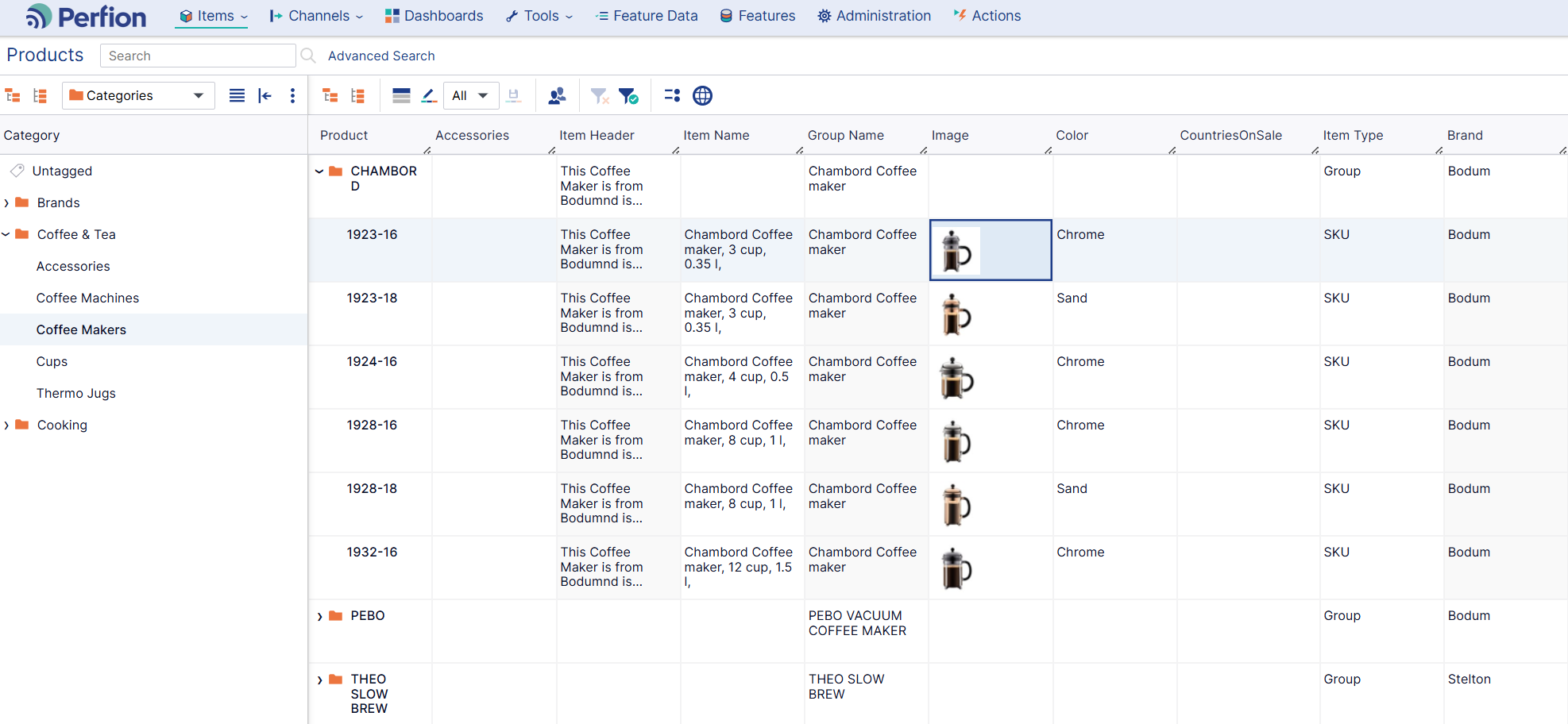This screenshot has width=1568, height=724.
Task: Click the Brand column header
Action: point(1465,135)
